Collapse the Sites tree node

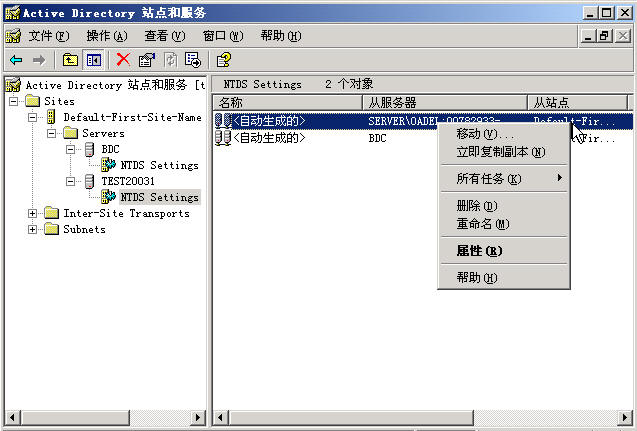point(14,101)
